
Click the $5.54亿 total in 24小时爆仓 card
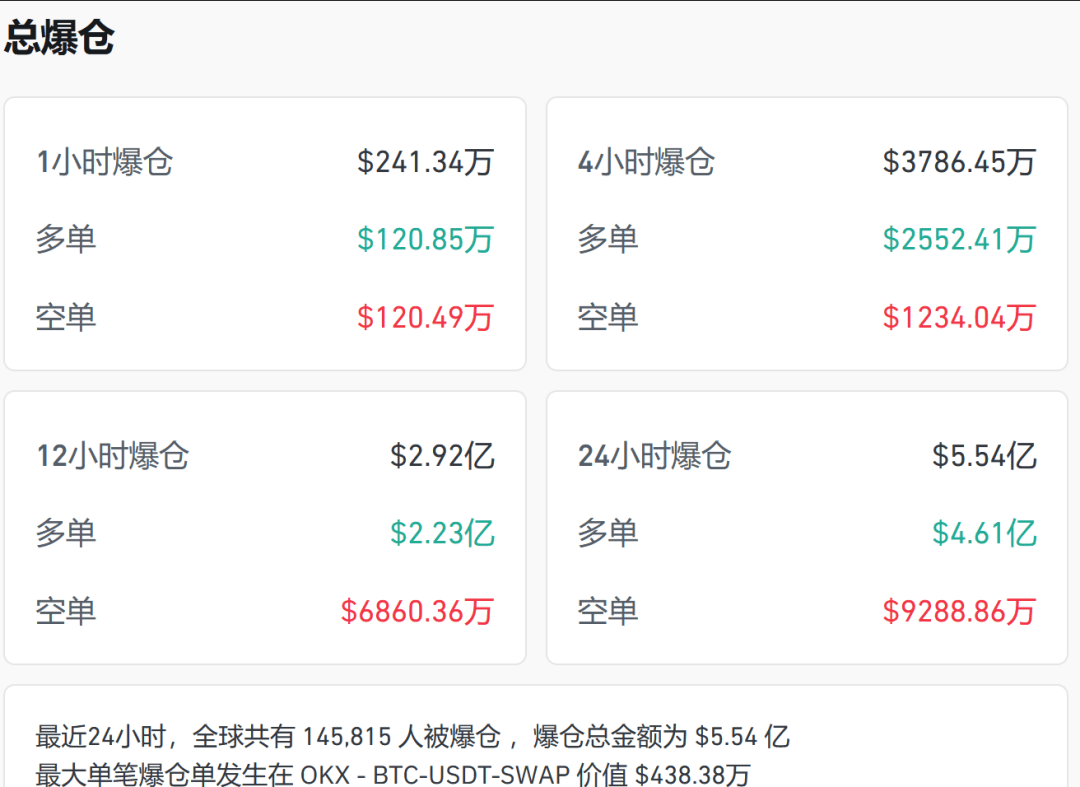[984, 456]
